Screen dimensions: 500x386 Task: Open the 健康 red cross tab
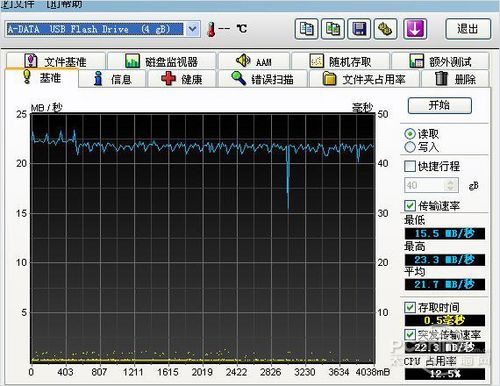click(182, 79)
